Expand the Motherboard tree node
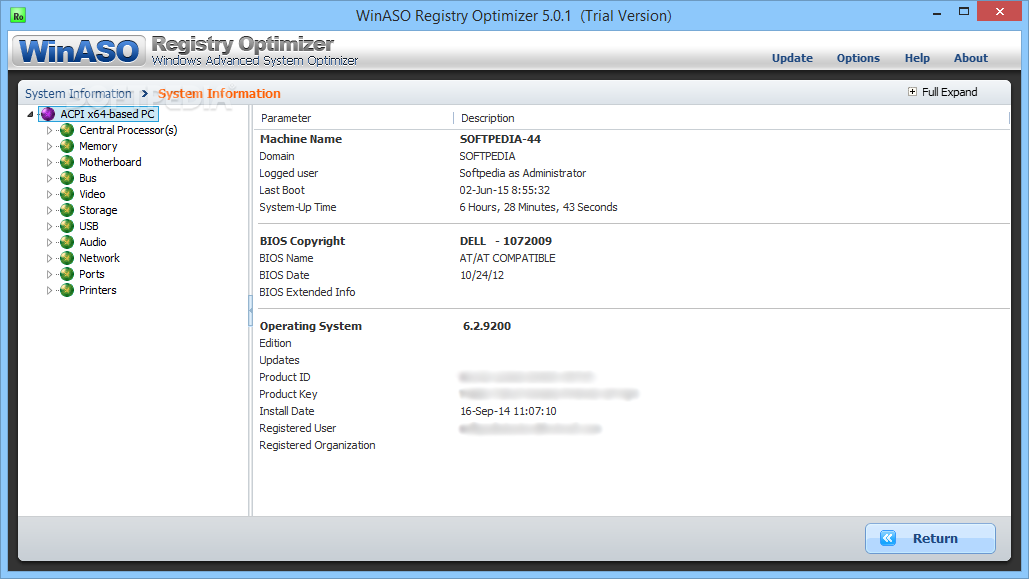The width and height of the screenshot is (1029, 579). [x=49, y=162]
